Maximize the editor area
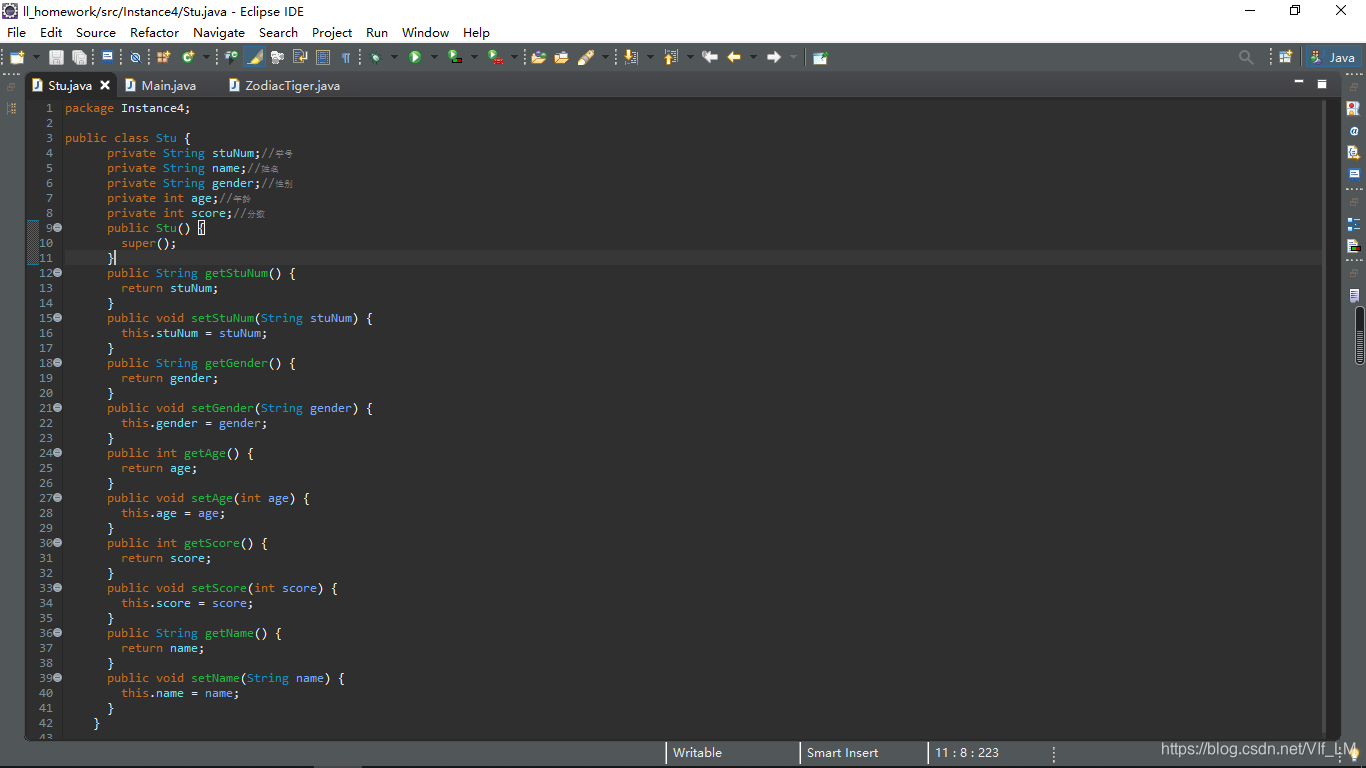Image resolution: width=1366 pixels, height=768 pixels. point(1322,84)
